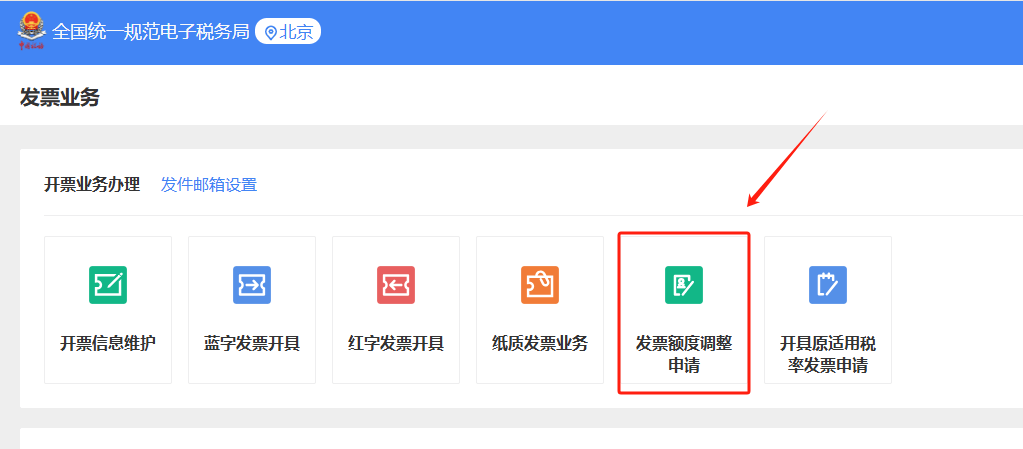
Task: Click the national tax emblem logo
Action: pyautogui.click(x=31, y=28)
